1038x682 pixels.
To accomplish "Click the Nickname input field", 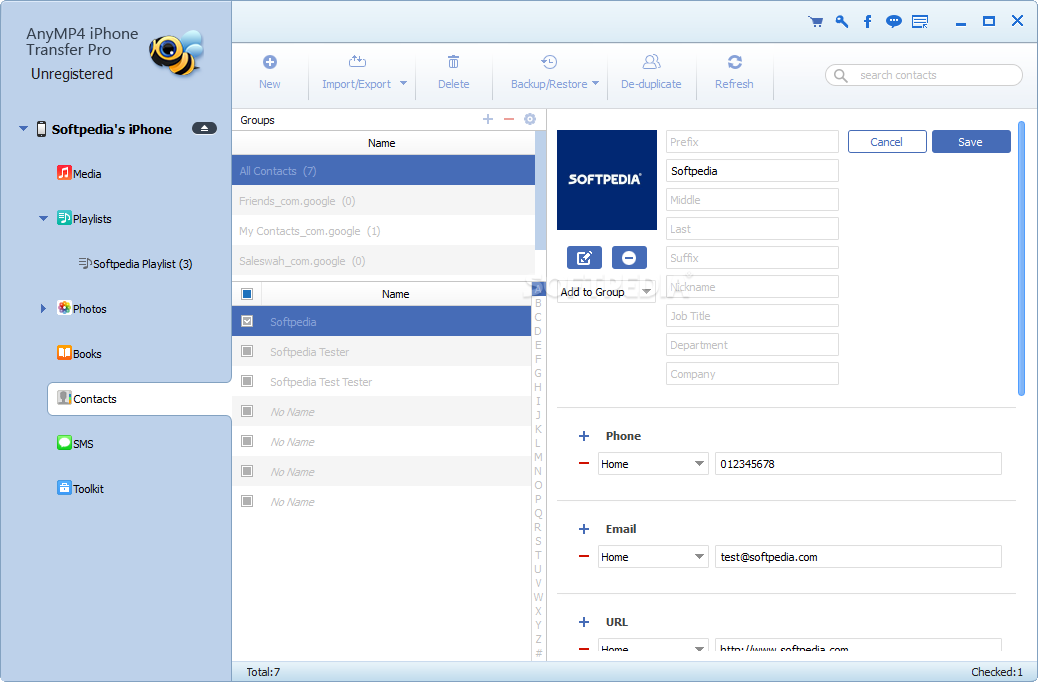I will point(752,287).
